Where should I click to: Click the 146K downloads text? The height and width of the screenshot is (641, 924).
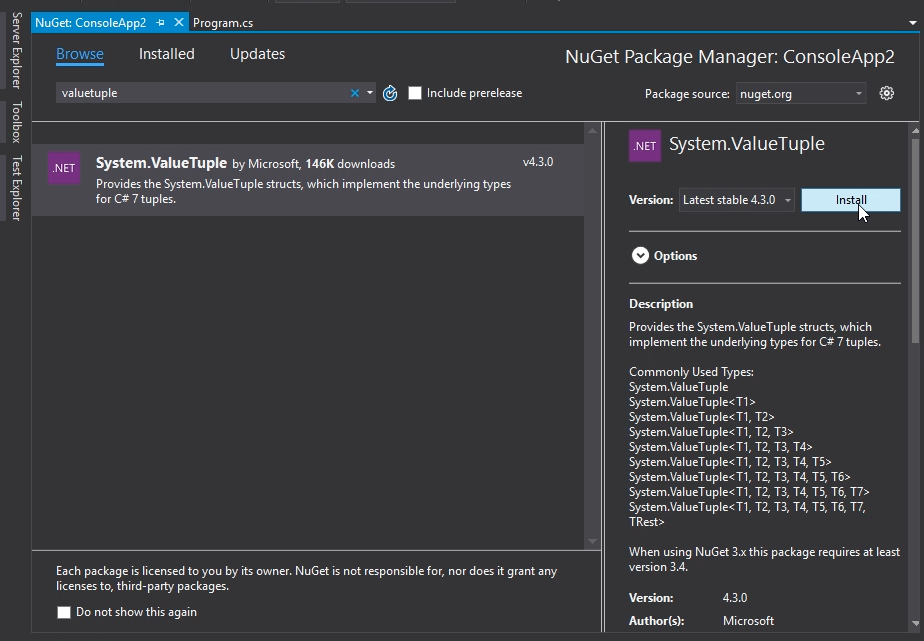coord(350,164)
